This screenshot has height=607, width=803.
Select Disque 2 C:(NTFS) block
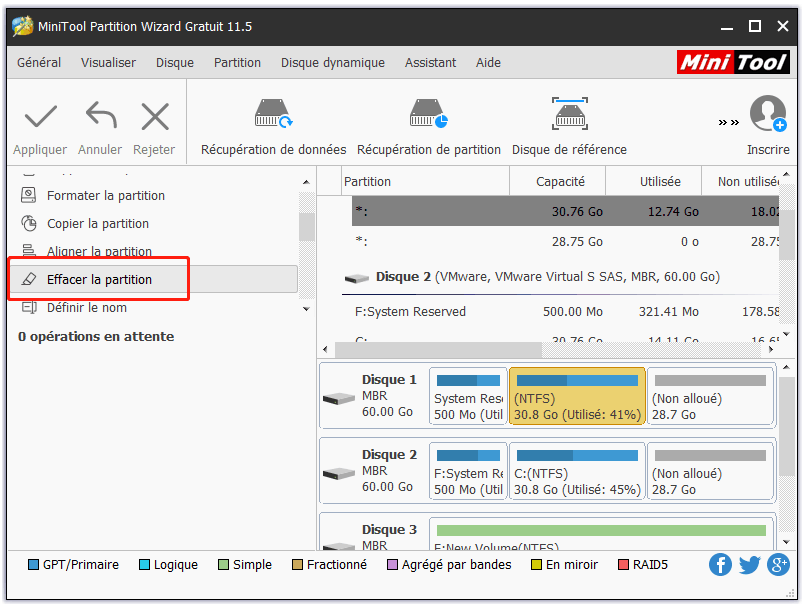pyautogui.click(x=577, y=471)
